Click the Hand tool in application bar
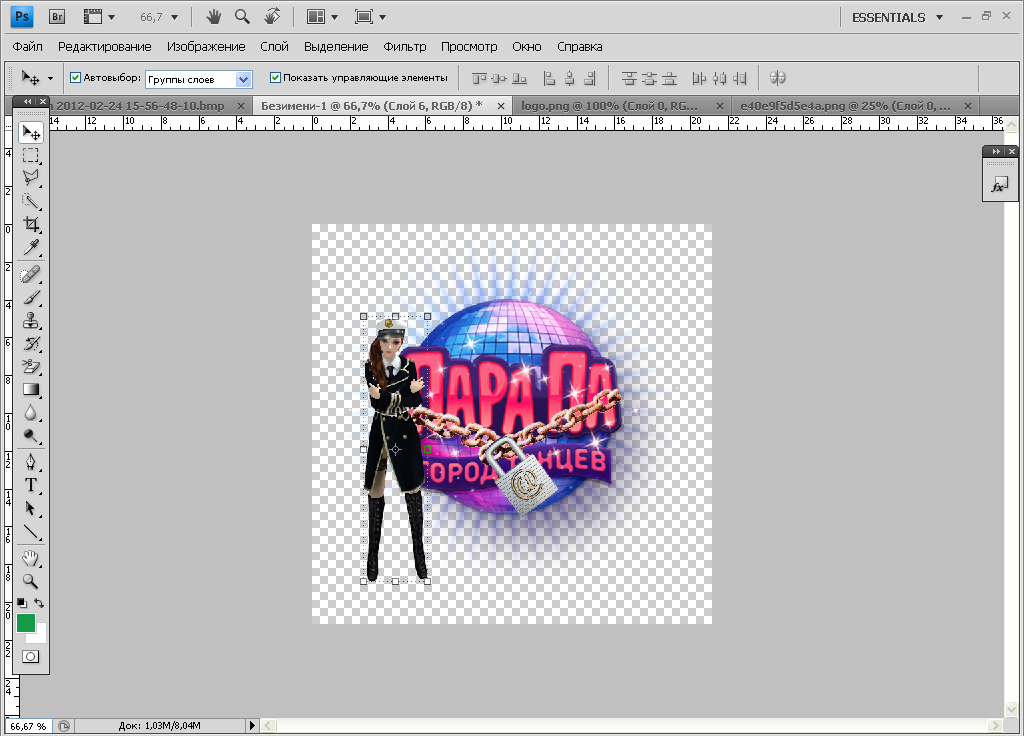Viewport: 1024px width, 736px height. [x=214, y=17]
